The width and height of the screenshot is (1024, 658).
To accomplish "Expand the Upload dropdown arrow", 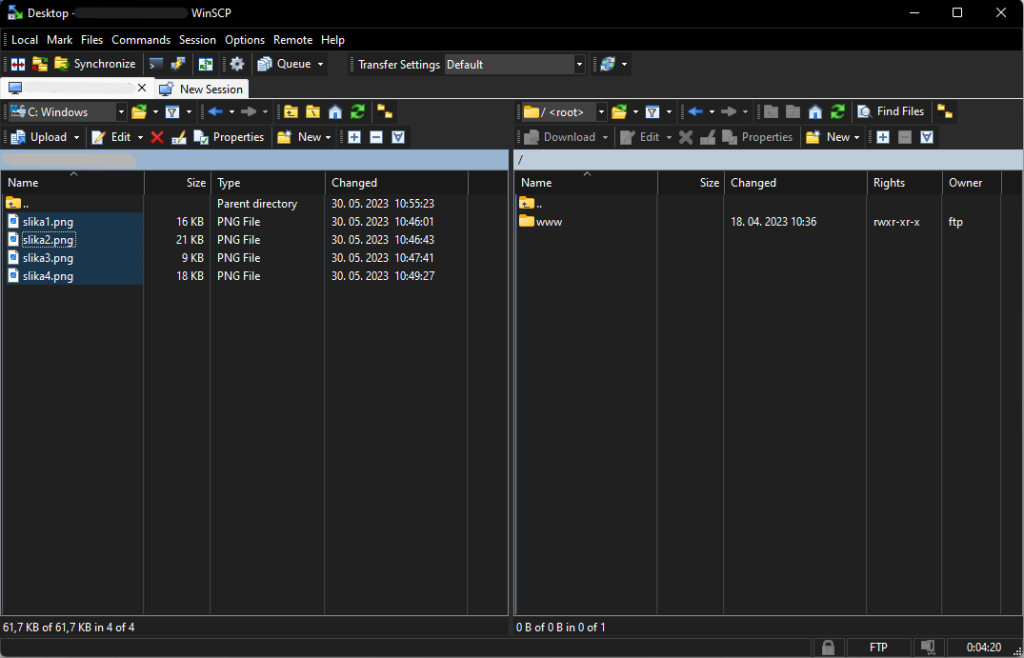I will 76,137.
